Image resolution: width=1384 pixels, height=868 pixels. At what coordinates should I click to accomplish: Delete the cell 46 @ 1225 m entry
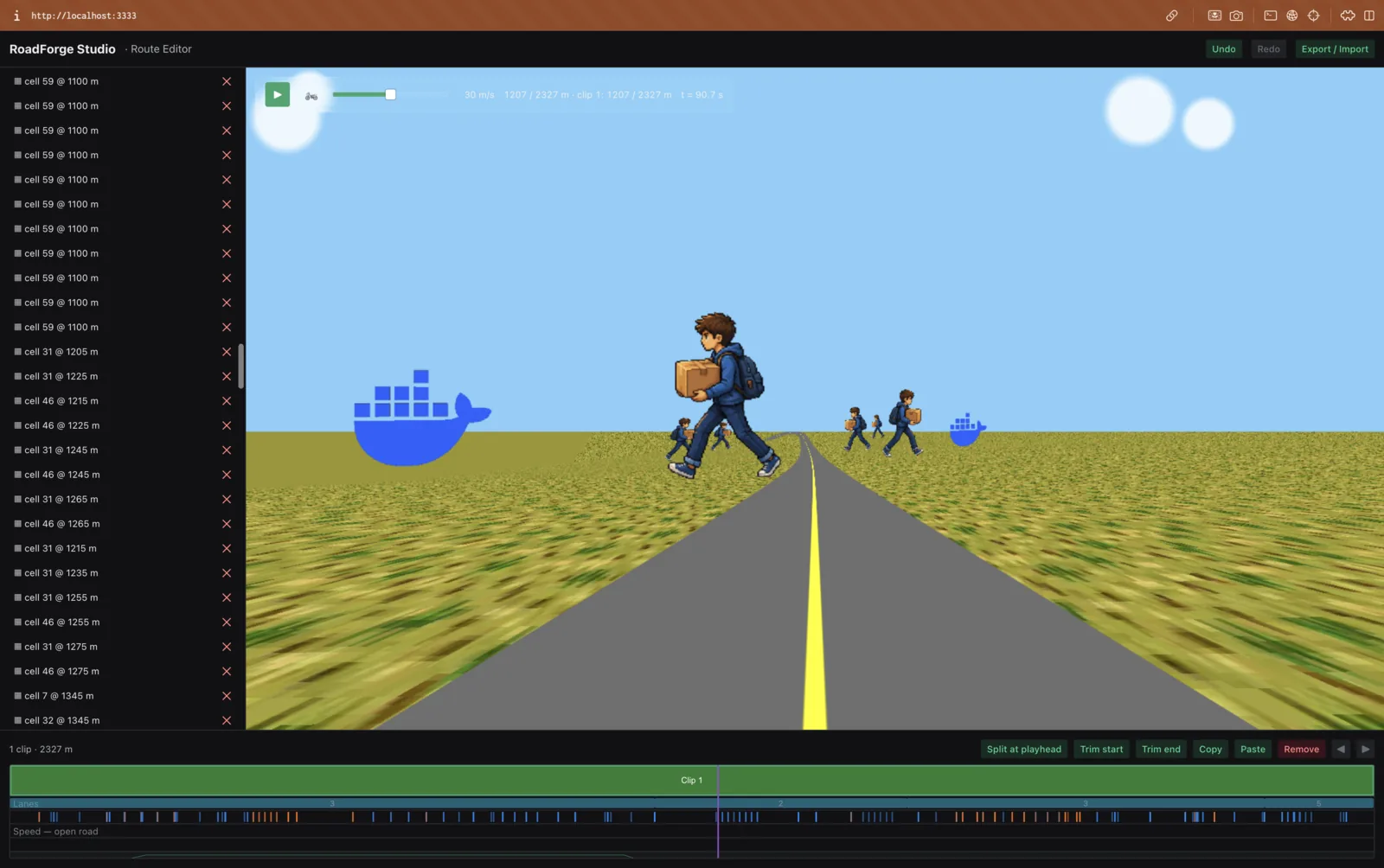pyautogui.click(x=227, y=425)
